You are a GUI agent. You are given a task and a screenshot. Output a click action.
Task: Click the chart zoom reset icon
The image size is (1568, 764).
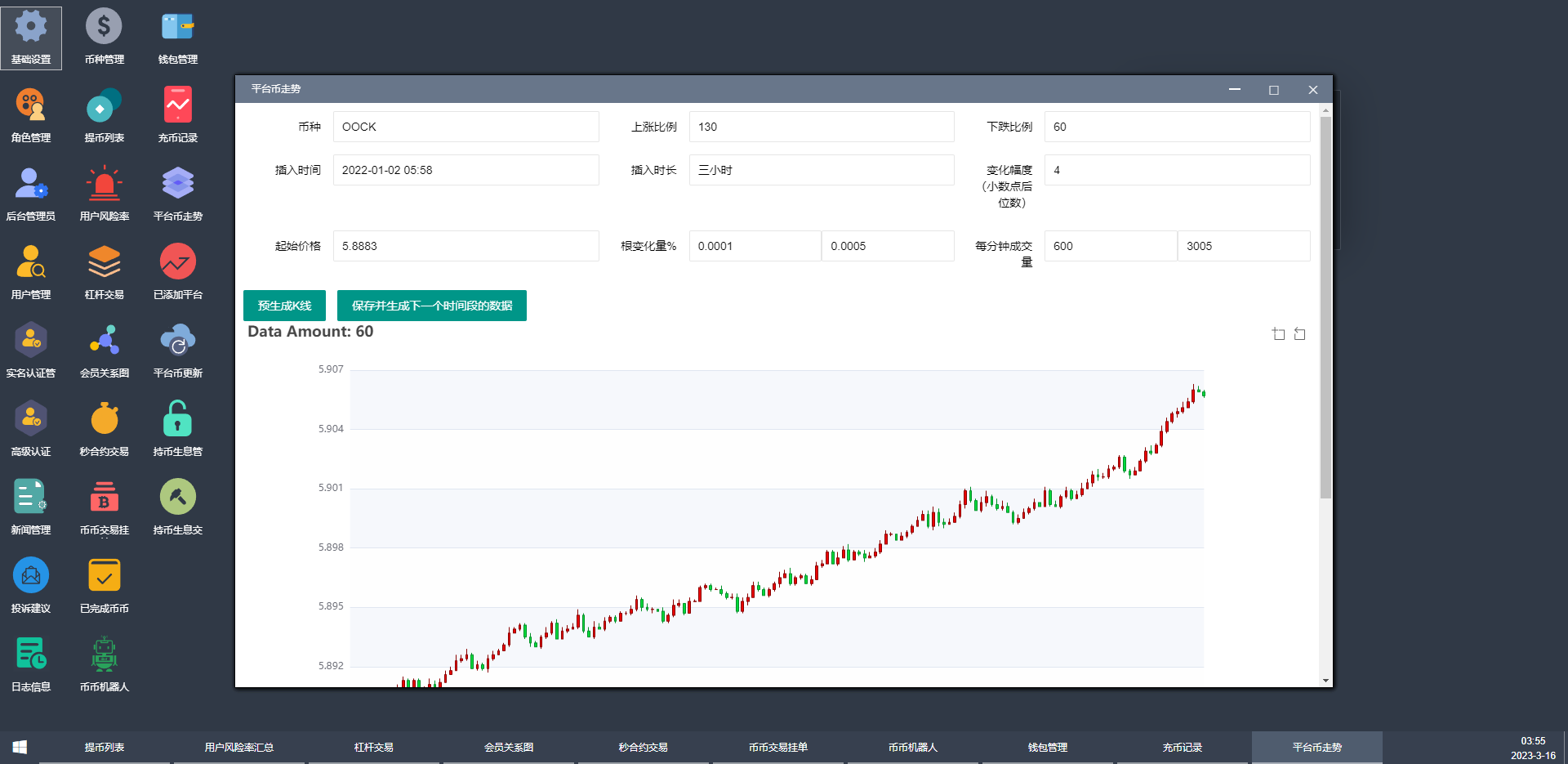pyautogui.click(x=1300, y=334)
